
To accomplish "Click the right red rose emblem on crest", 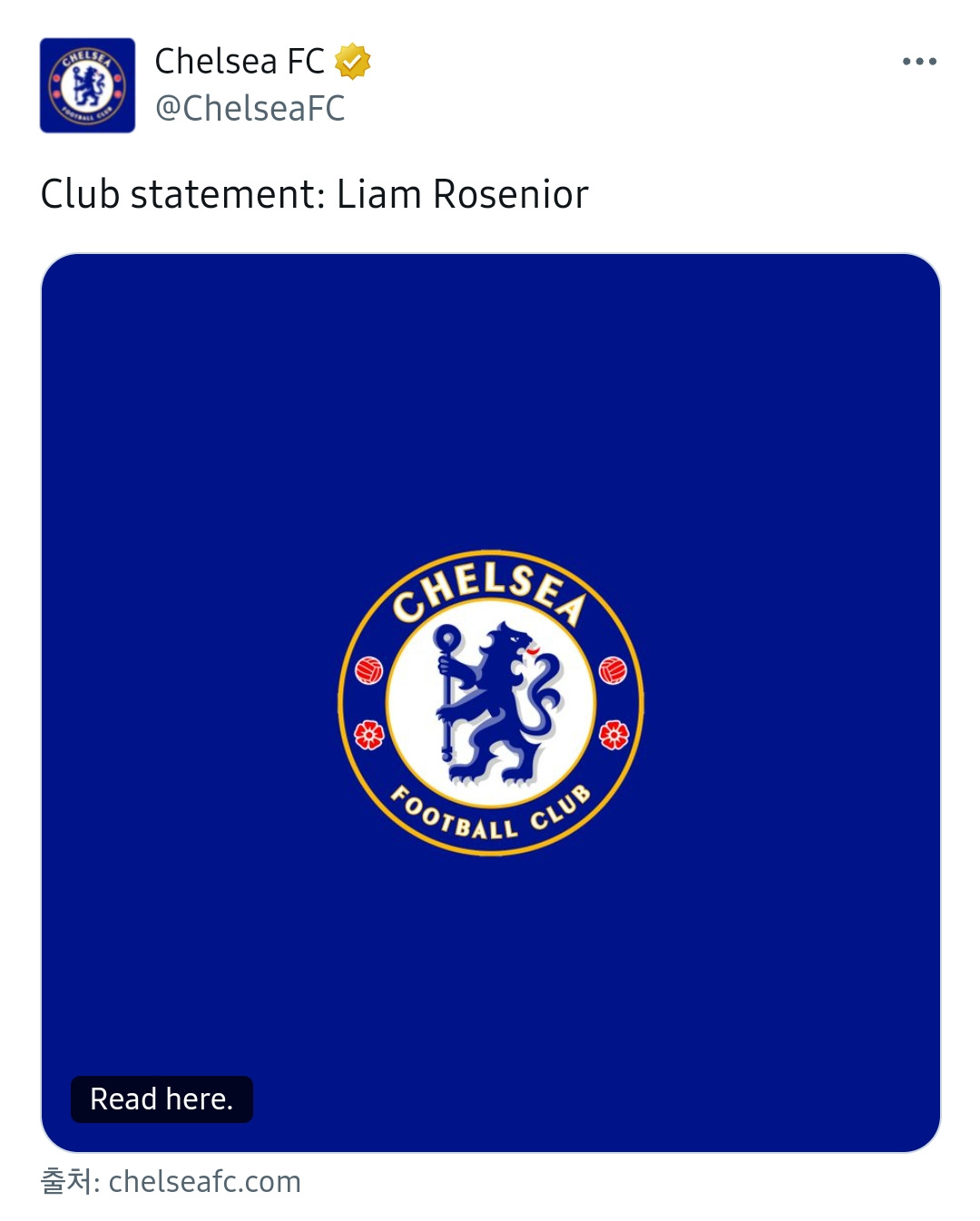I will pyautogui.click(x=613, y=734).
